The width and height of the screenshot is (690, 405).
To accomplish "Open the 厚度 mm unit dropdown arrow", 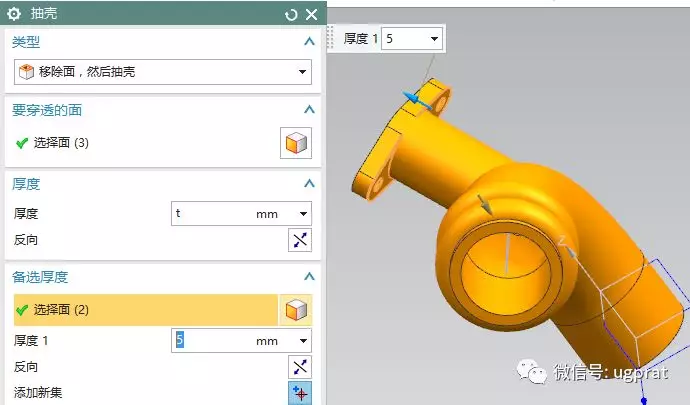I will pos(303,214).
